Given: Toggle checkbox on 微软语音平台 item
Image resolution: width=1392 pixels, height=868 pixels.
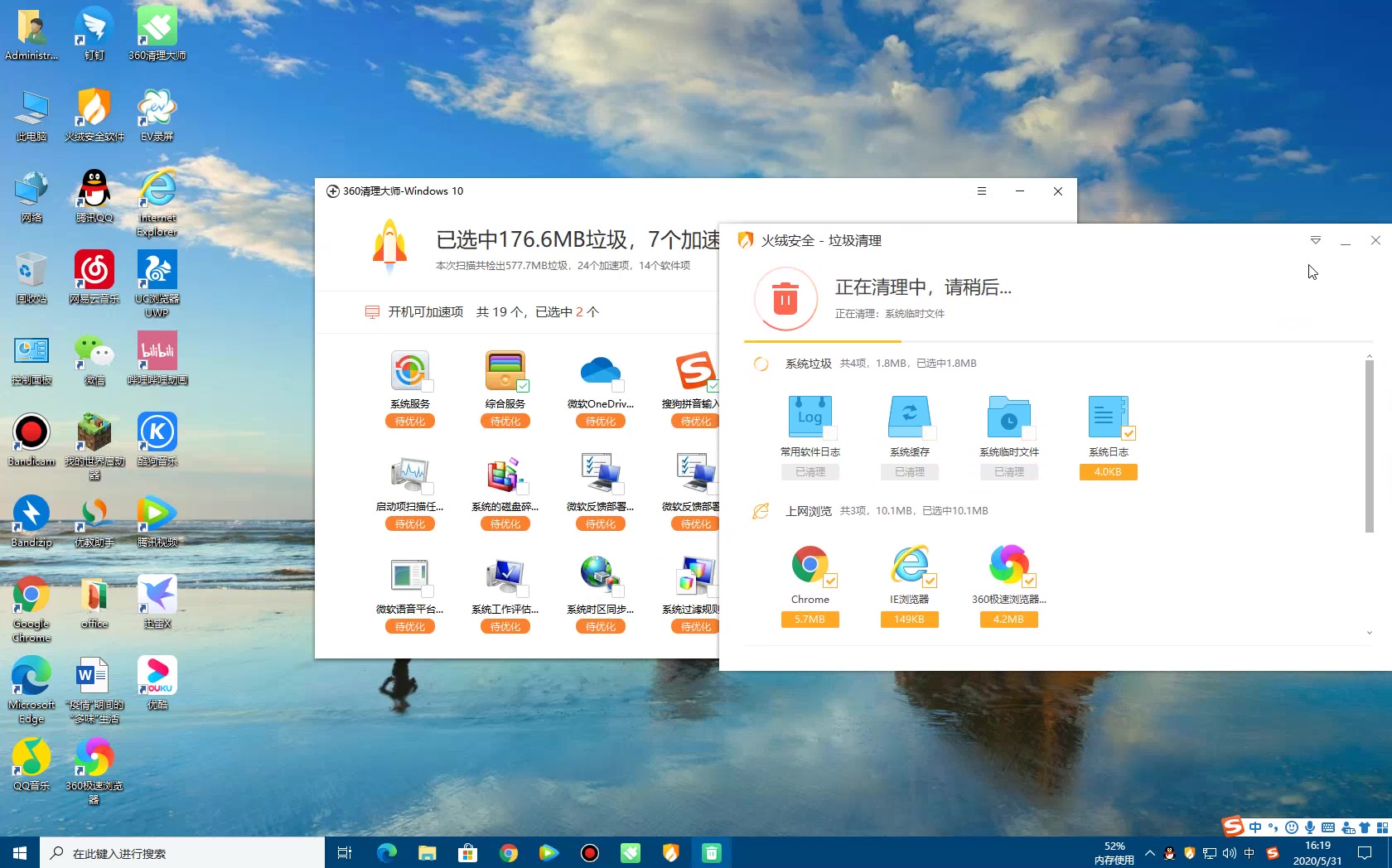Looking at the screenshot, I should pyautogui.click(x=428, y=591).
